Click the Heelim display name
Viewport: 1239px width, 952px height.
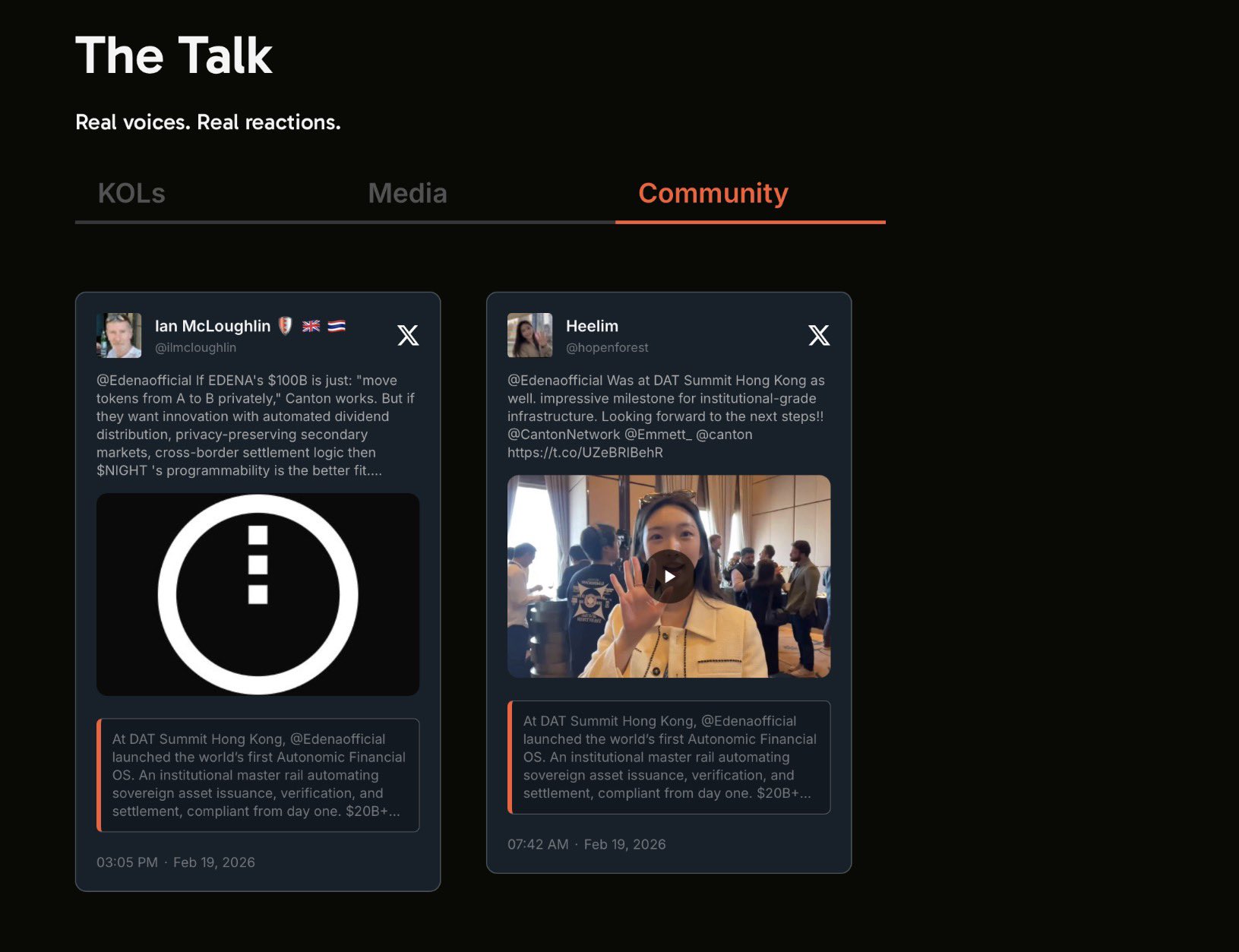click(592, 326)
